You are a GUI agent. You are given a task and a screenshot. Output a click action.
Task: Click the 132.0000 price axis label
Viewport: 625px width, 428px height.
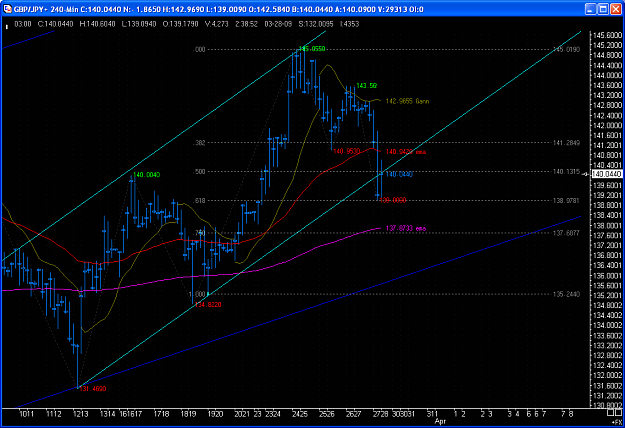[x=607, y=375]
